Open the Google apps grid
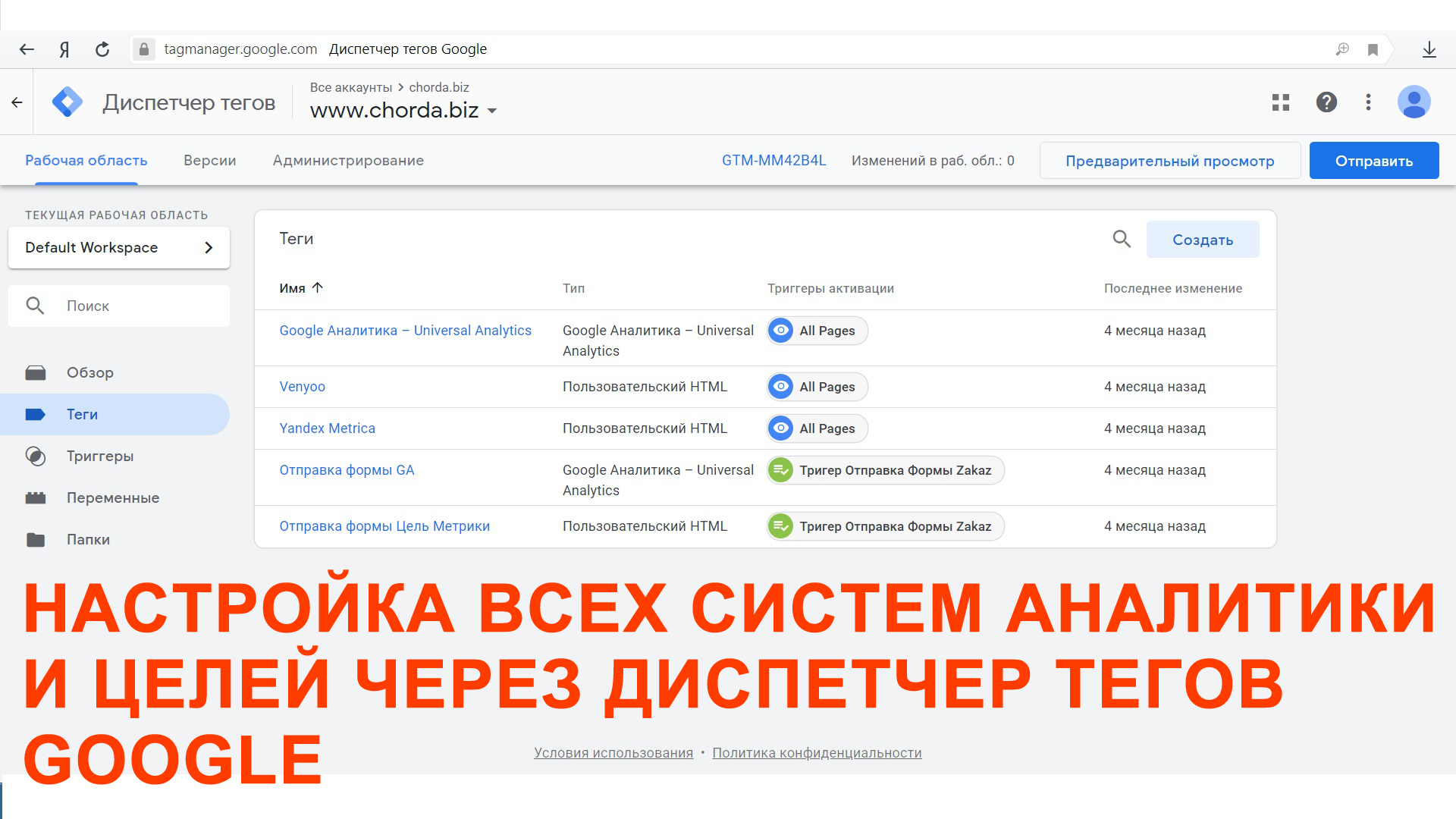This screenshot has height=819, width=1456. [1281, 102]
